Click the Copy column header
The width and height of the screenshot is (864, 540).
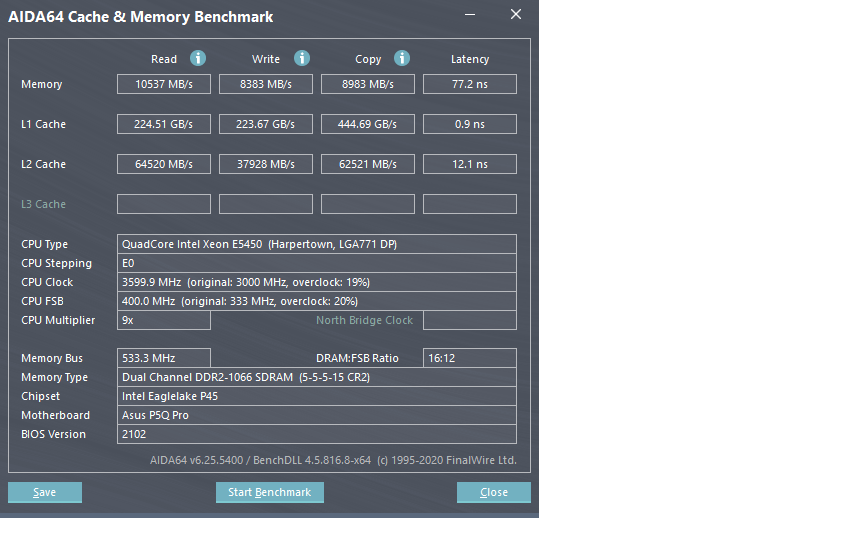(368, 59)
